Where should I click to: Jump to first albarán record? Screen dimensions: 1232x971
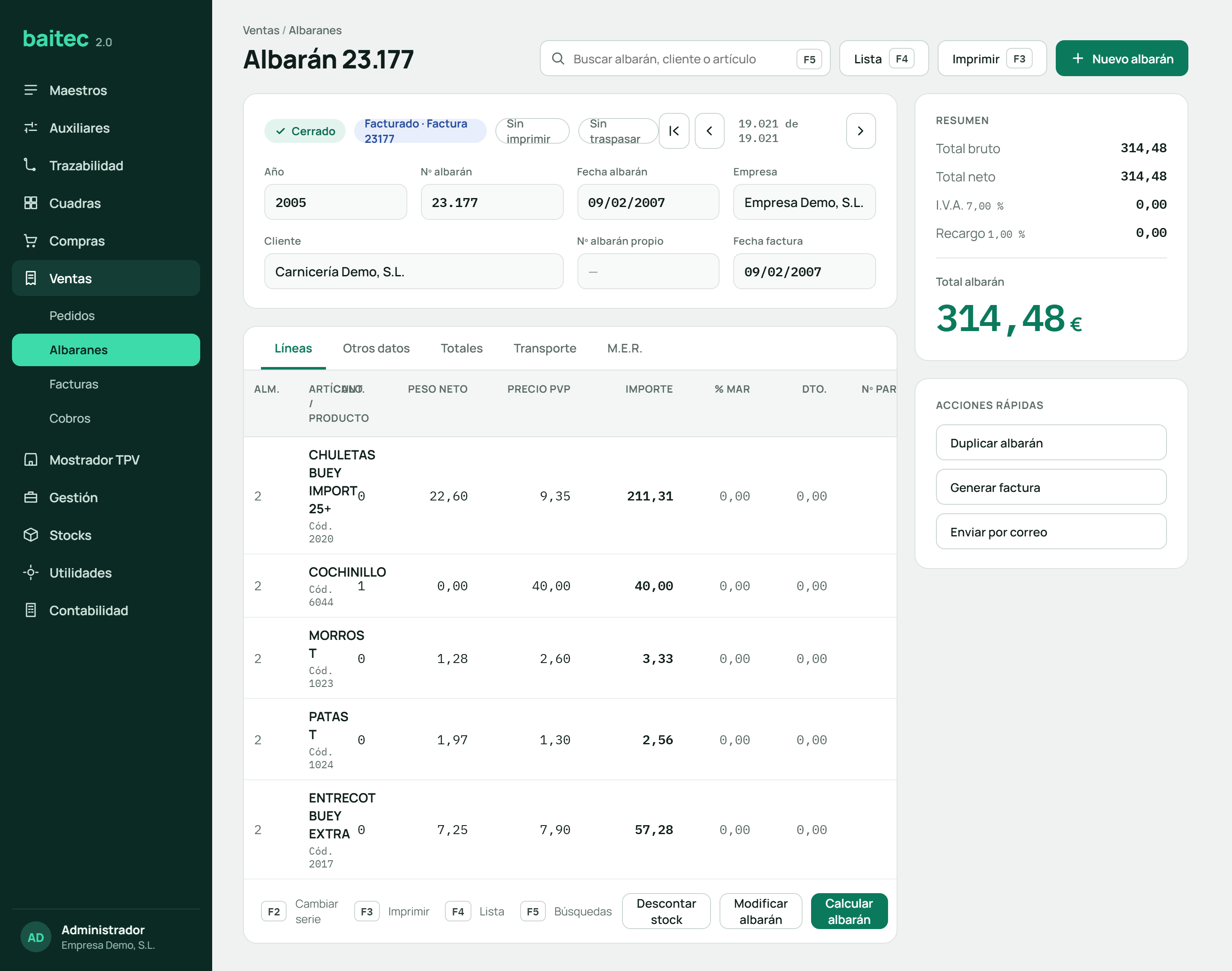coord(674,131)
